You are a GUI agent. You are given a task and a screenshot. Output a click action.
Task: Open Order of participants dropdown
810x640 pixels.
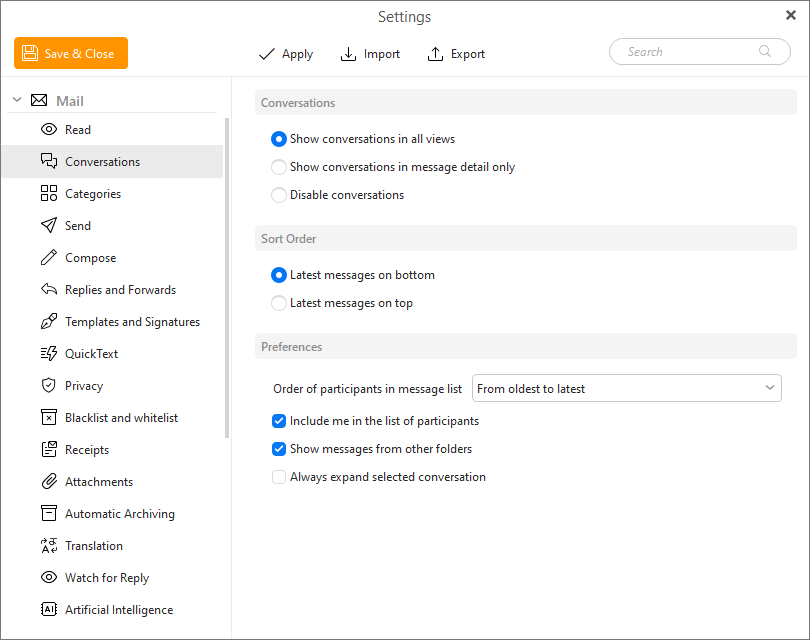[626, 388]
